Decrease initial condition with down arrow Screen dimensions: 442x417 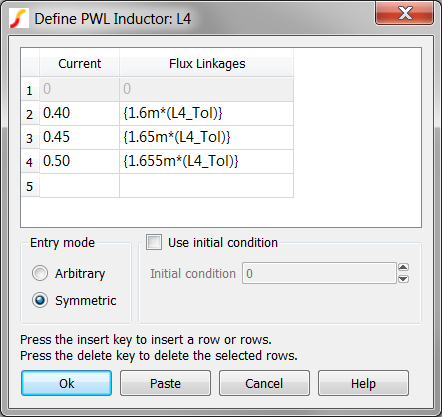click(x=403, y=279)
